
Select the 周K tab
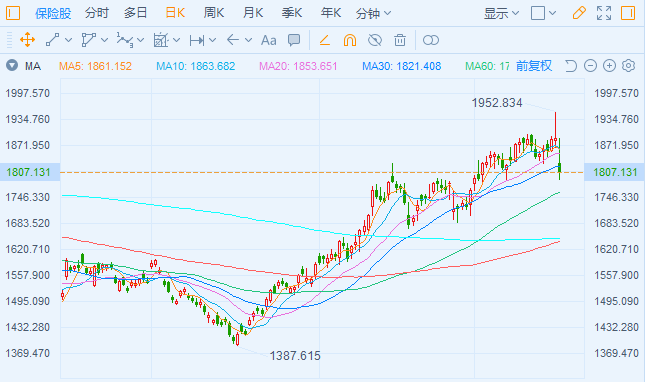[x=214, y=13]
